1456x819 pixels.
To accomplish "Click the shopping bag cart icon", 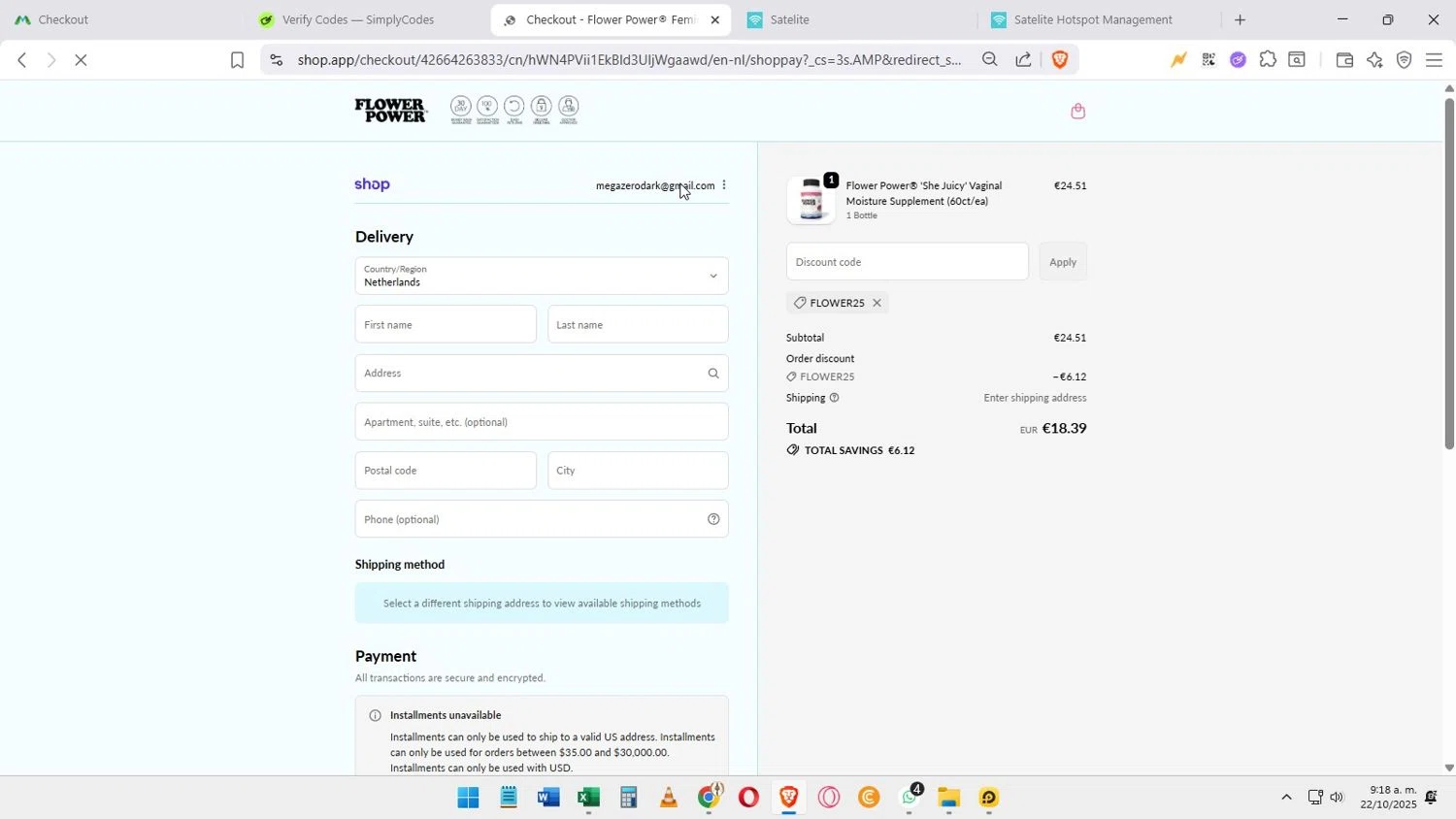I will (1077, 112).
